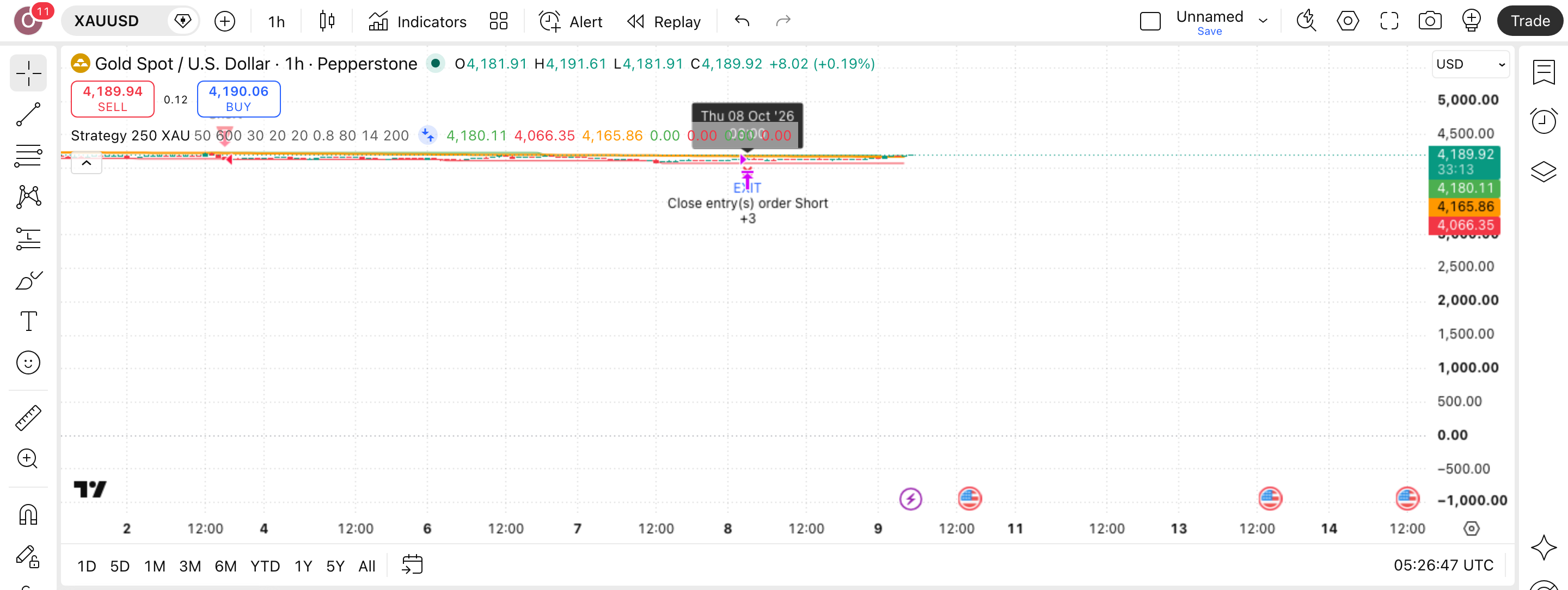The width and height of the screenshot is (1568, 590).
Task: Open the quick search lightning icon
Action: pyautogui.click(x=1306, y=21)
